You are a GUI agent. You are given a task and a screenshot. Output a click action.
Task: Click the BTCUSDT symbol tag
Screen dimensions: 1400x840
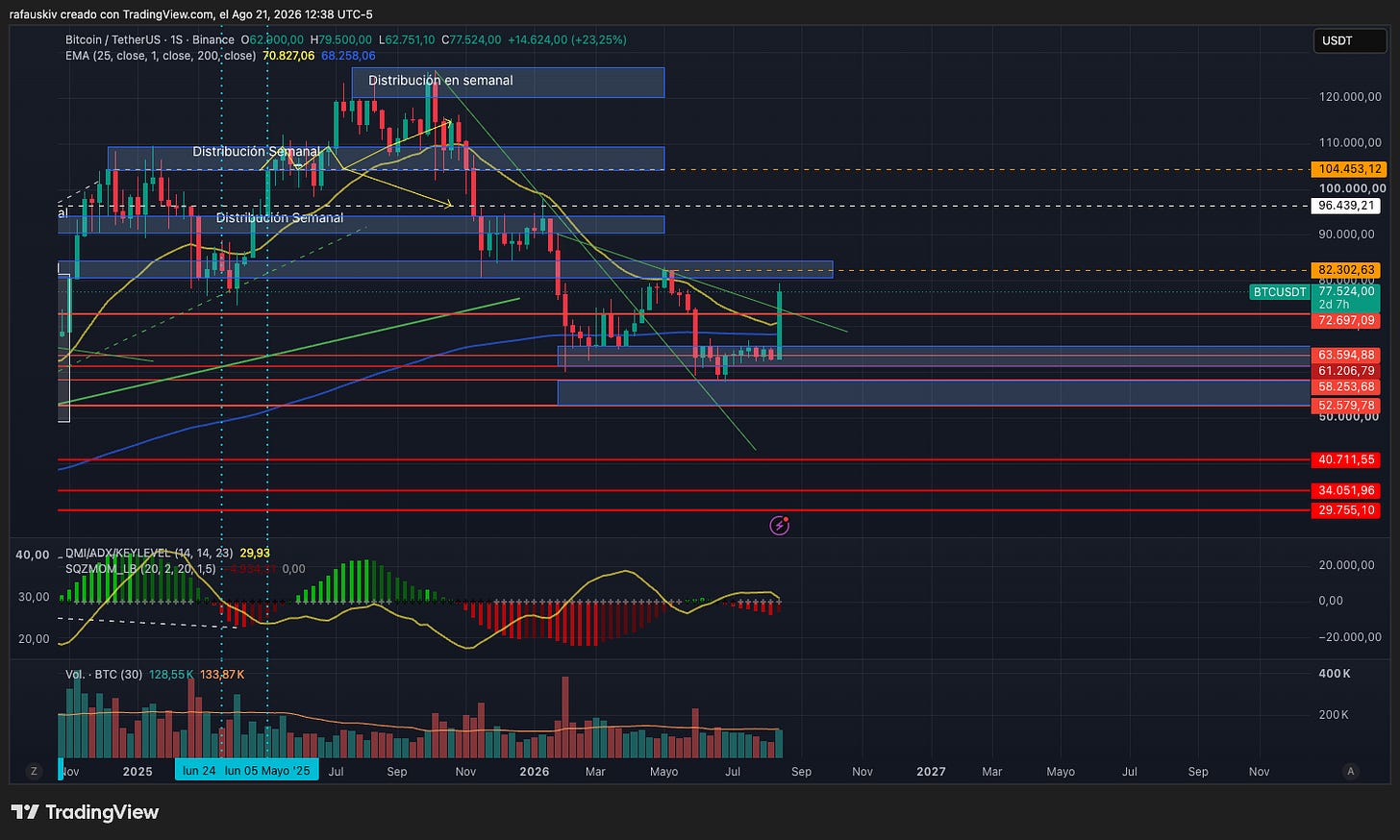pyautogui.click(x=1280, y=292)
